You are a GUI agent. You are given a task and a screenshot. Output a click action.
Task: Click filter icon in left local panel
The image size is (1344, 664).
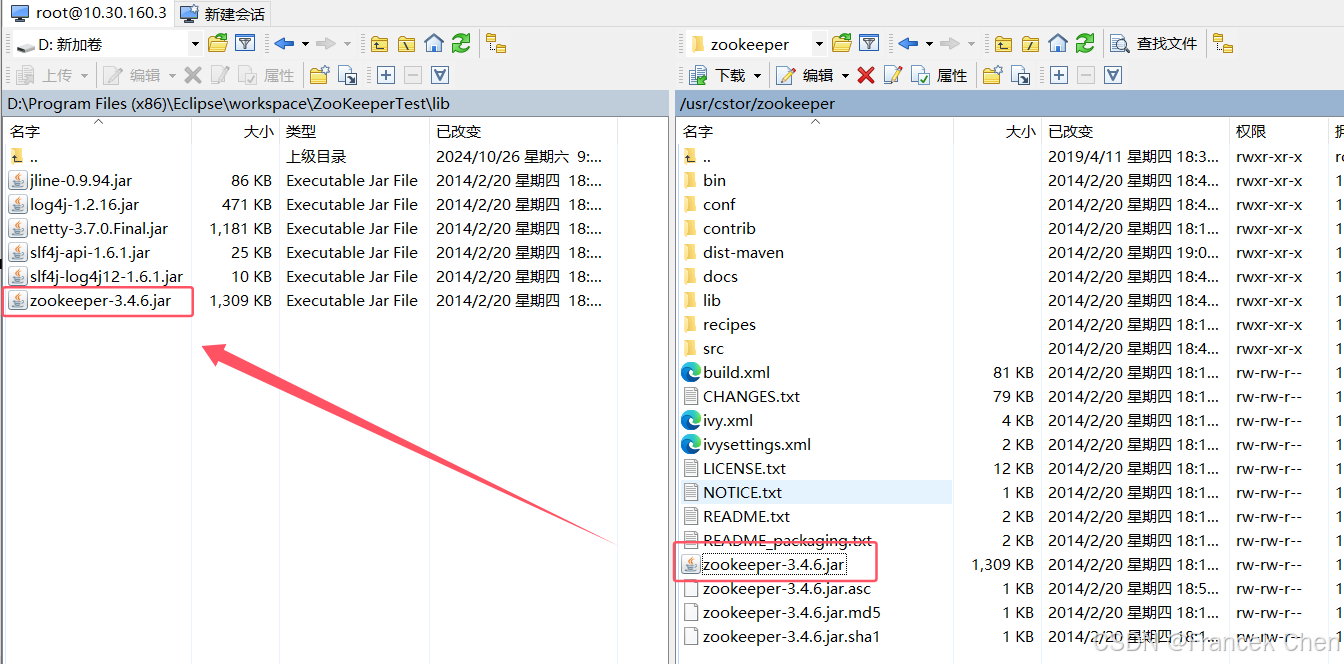(245, 43)
